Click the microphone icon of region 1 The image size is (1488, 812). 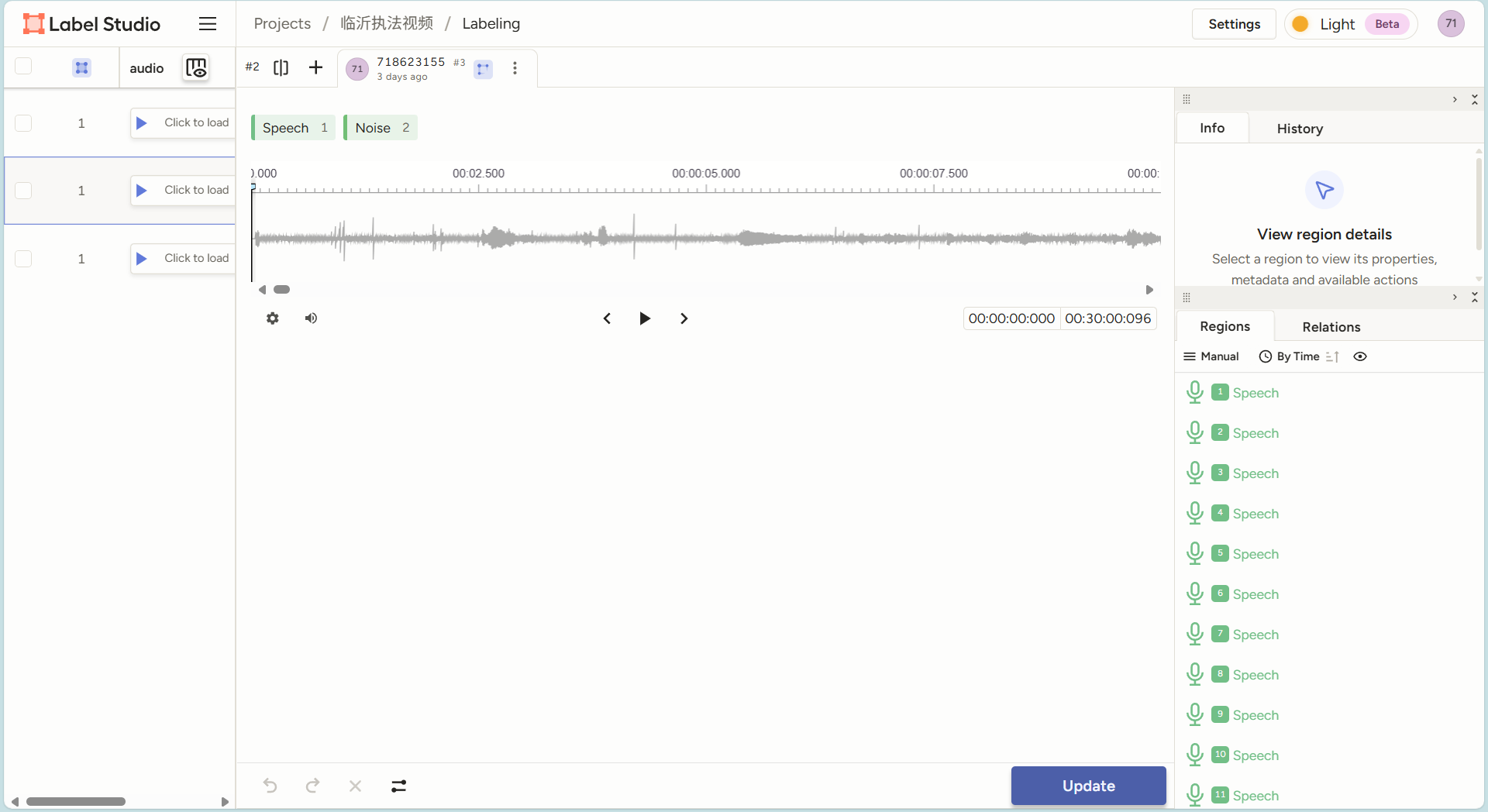tap(1194, 392)
